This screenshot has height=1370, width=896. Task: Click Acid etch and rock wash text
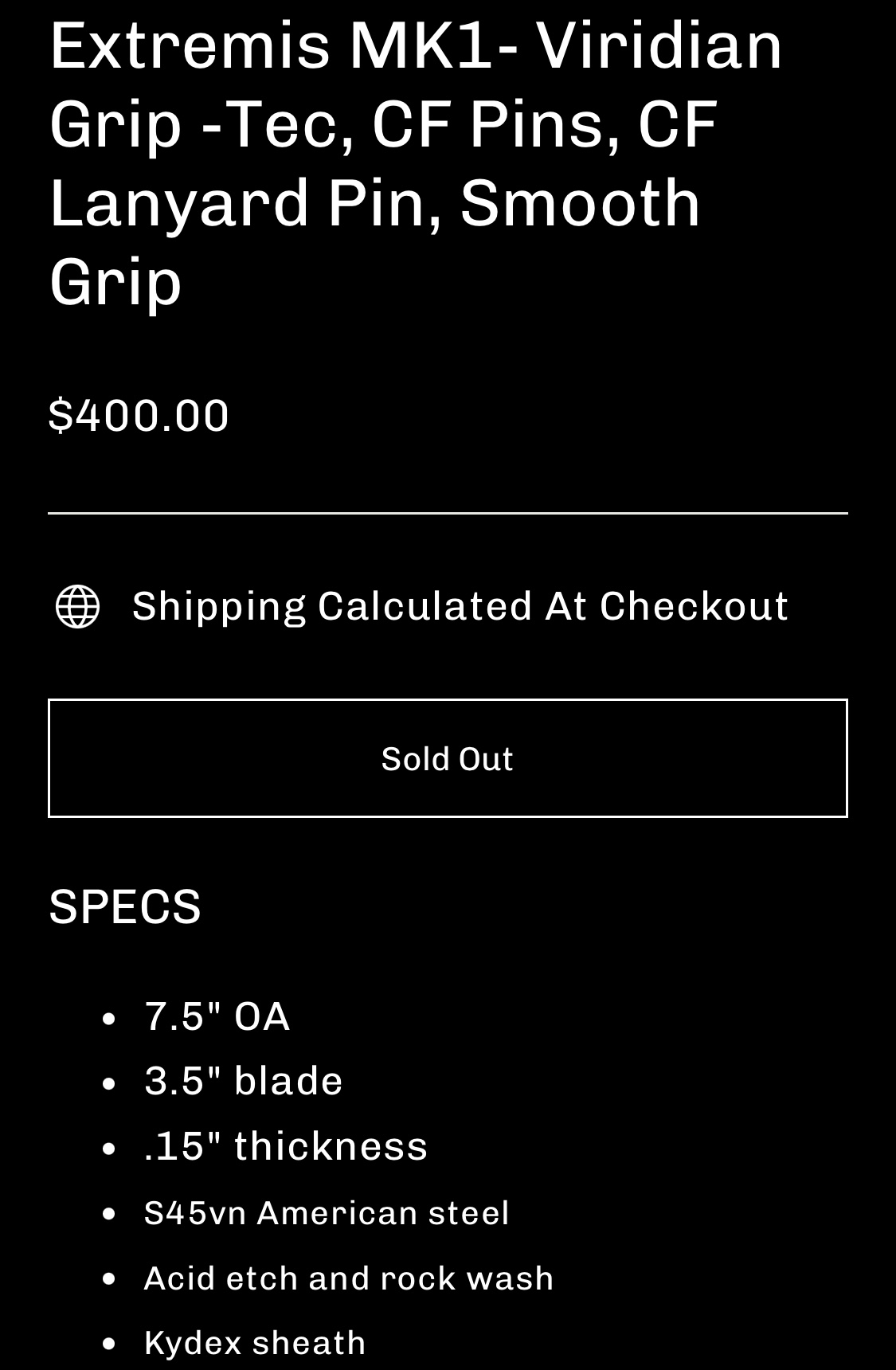coord(349,1278)
